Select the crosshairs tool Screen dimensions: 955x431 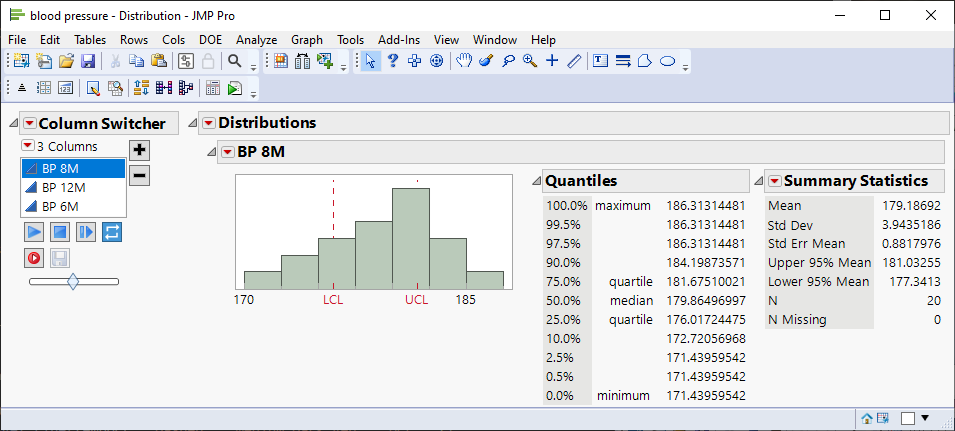coord(551,61)
